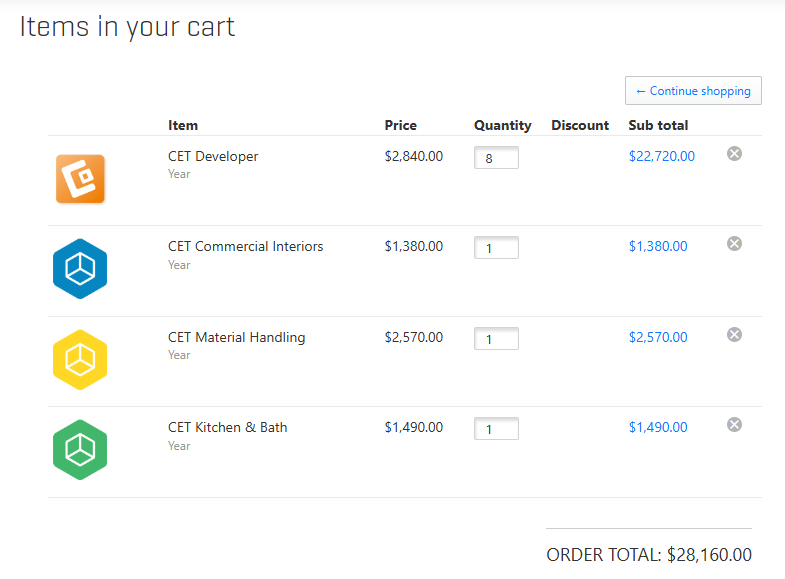Viewport: 785px width, 579px height.
Task: Click the Year label under CET Commercial Interiors
Action: (179, 265)
